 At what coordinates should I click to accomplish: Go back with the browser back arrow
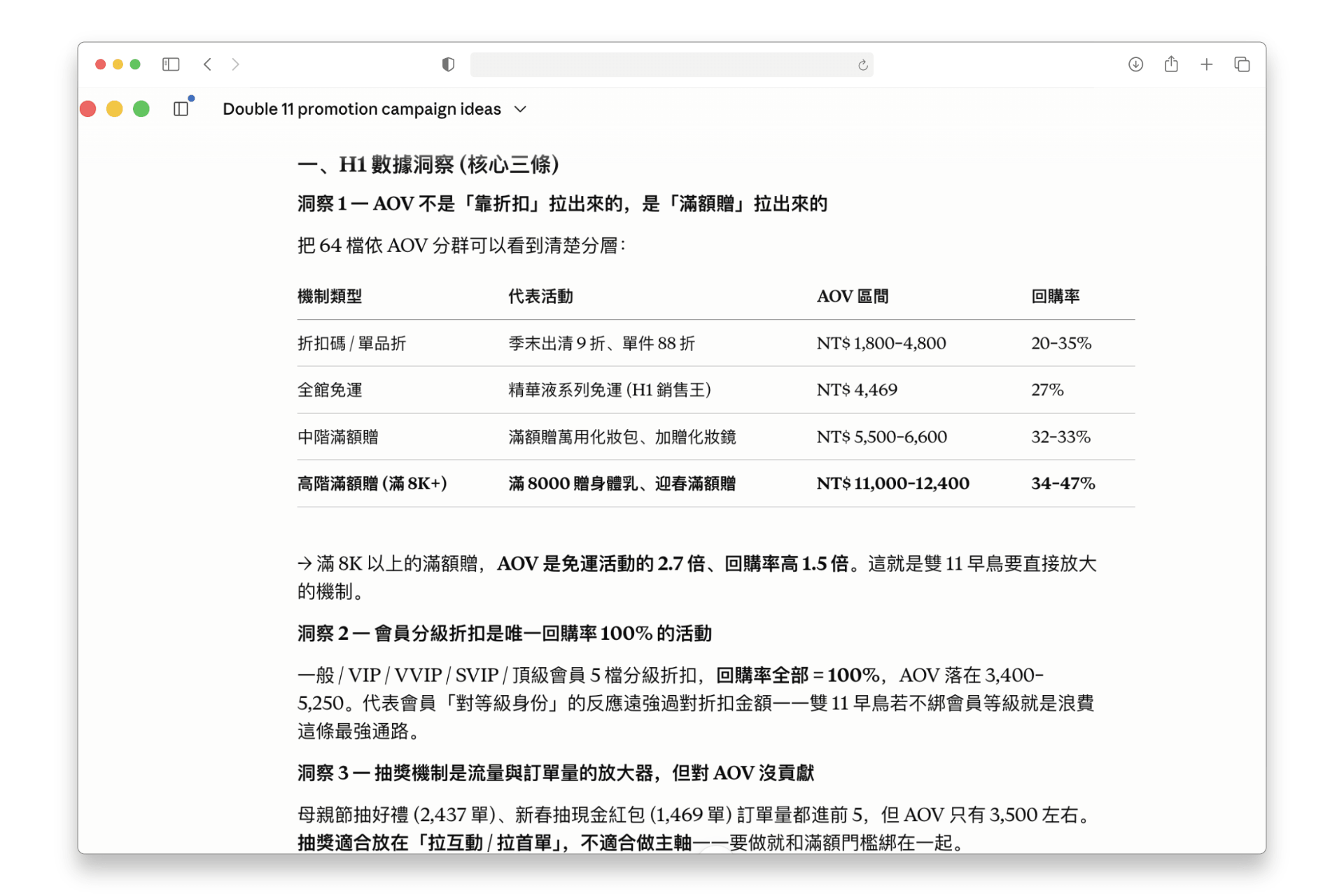[207, 64]
